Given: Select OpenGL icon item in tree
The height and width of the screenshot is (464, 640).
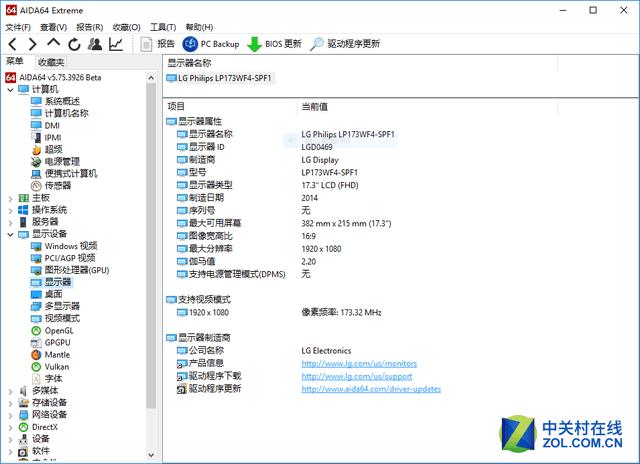Looking at the screenshot, I should 52,331.
